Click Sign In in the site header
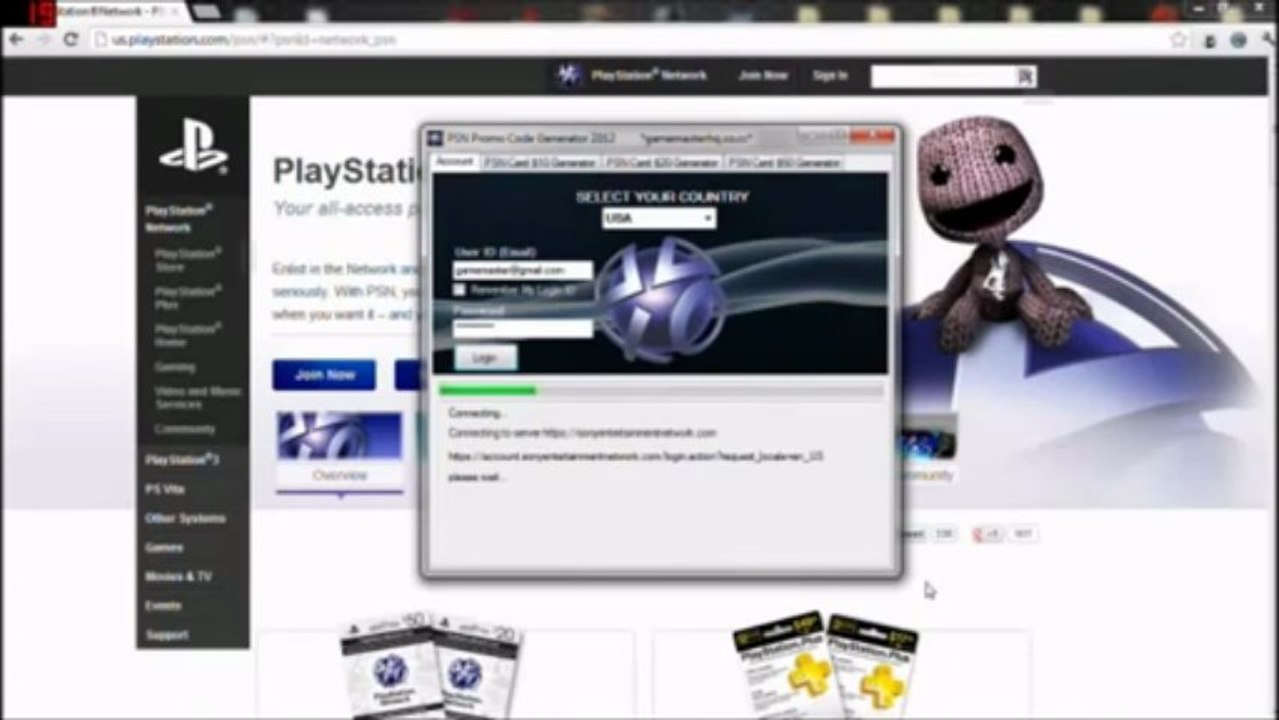This screenshot has height=720, width=1279. tap(830, 75)
